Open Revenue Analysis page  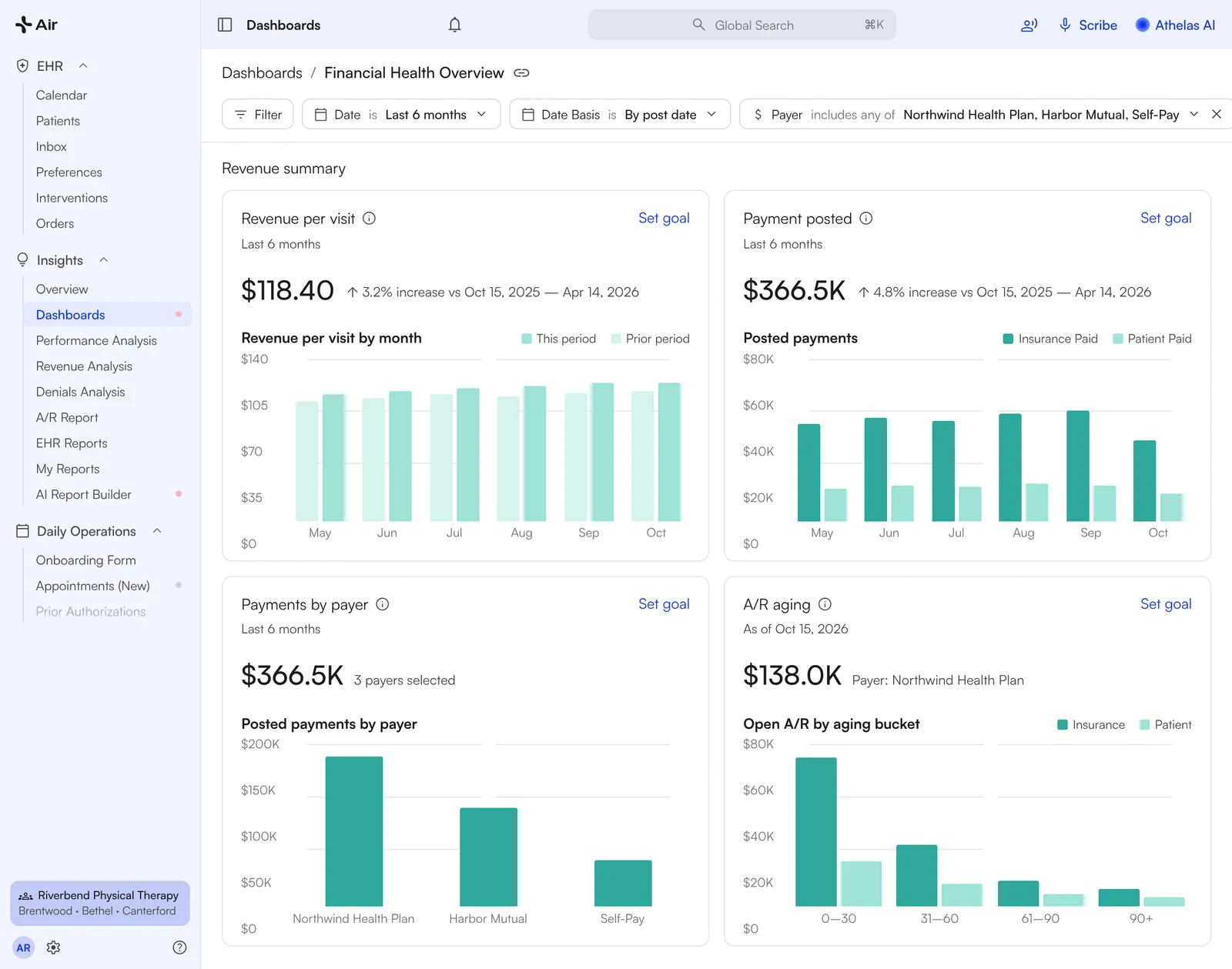pos(84,366)
